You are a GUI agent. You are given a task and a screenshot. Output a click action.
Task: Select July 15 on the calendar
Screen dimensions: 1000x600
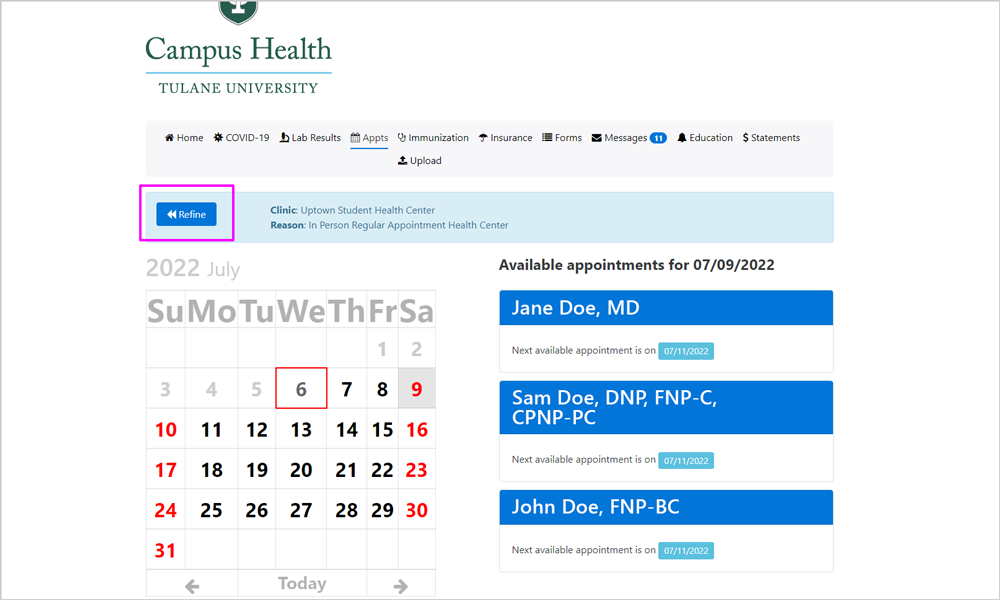click(x=382, y=429)
